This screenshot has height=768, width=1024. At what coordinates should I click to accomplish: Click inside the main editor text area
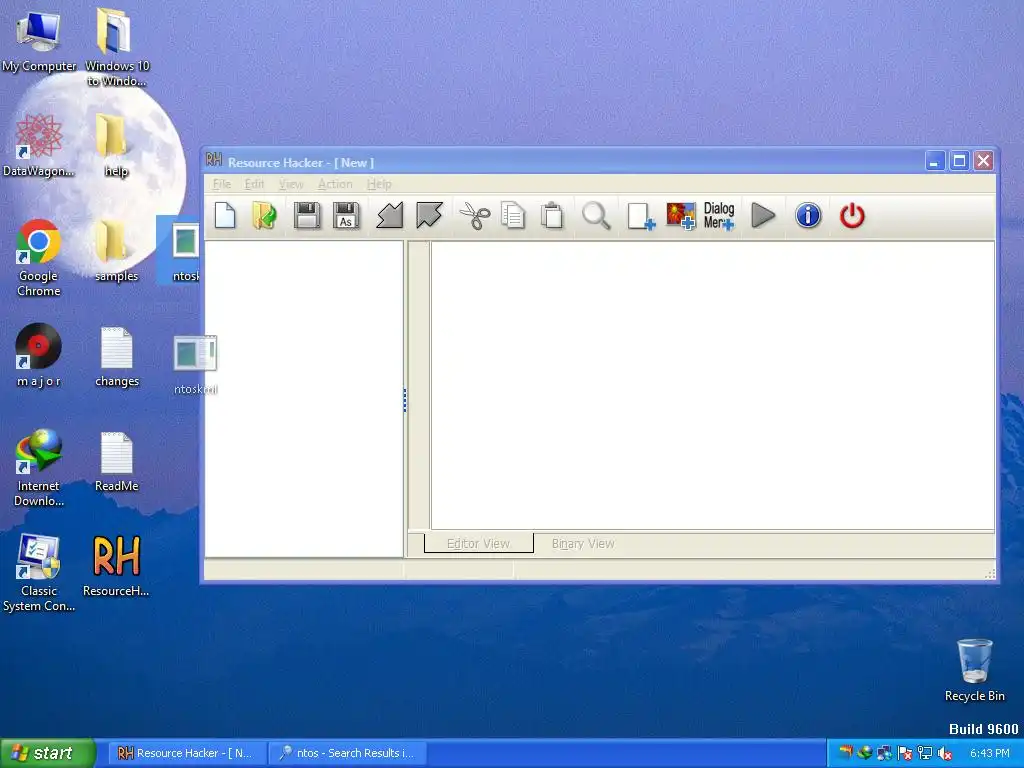(712, 385)
